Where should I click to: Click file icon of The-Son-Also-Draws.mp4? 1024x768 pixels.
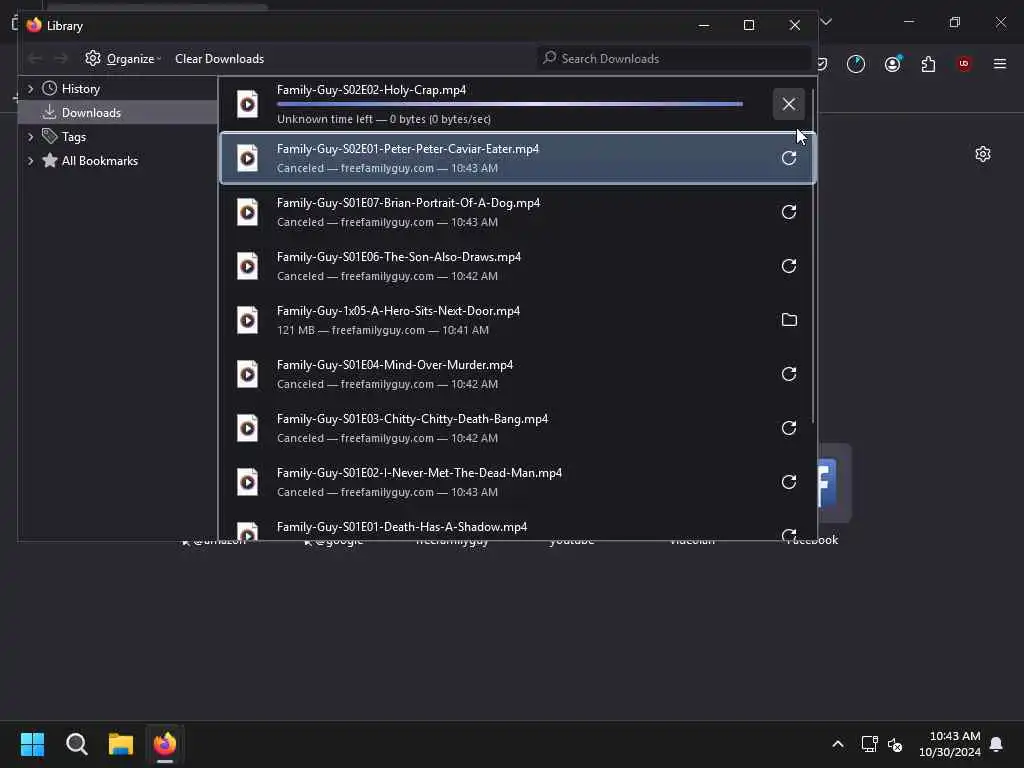click(x=248, y=266)
